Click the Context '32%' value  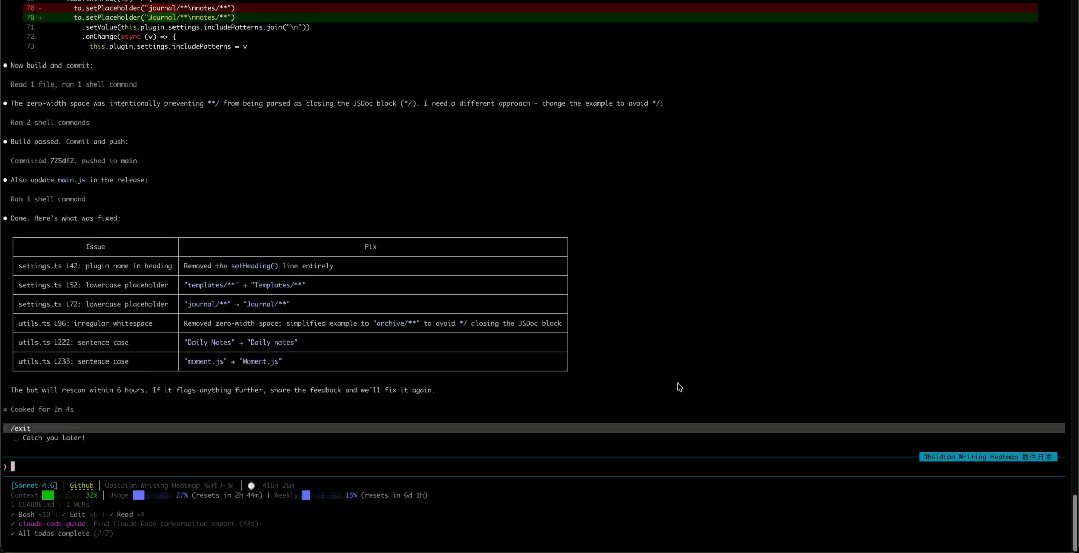(x=92, y=495)
